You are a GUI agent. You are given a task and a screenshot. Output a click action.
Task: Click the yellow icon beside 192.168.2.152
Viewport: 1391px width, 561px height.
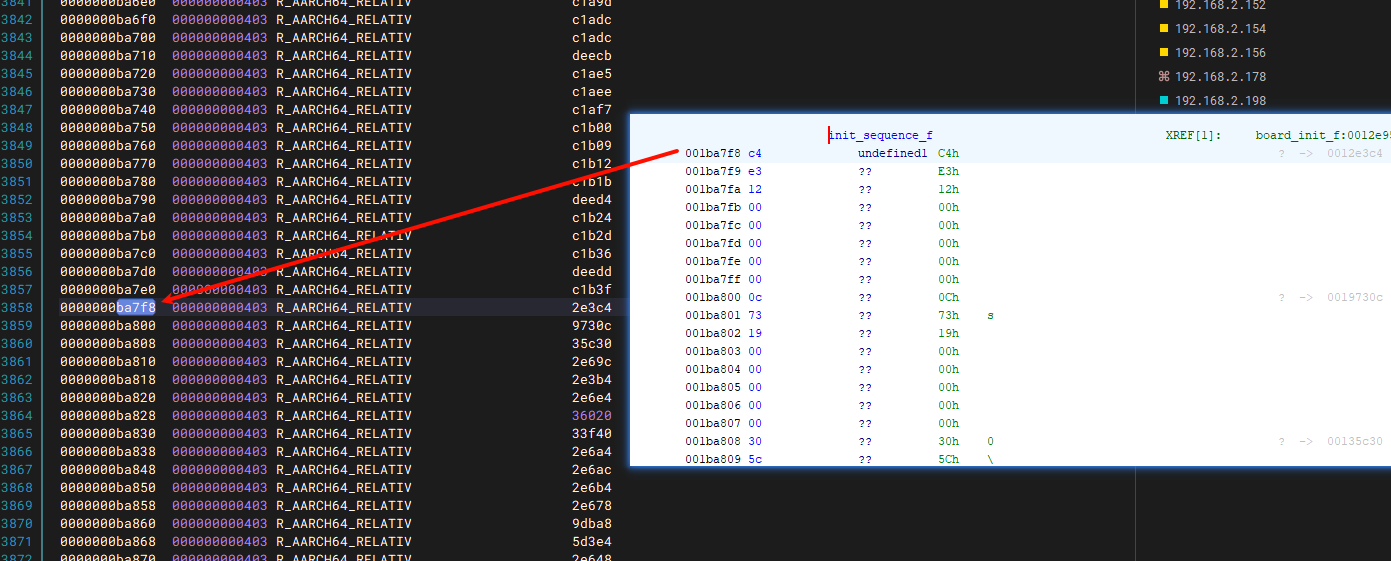pos(1163,5)
